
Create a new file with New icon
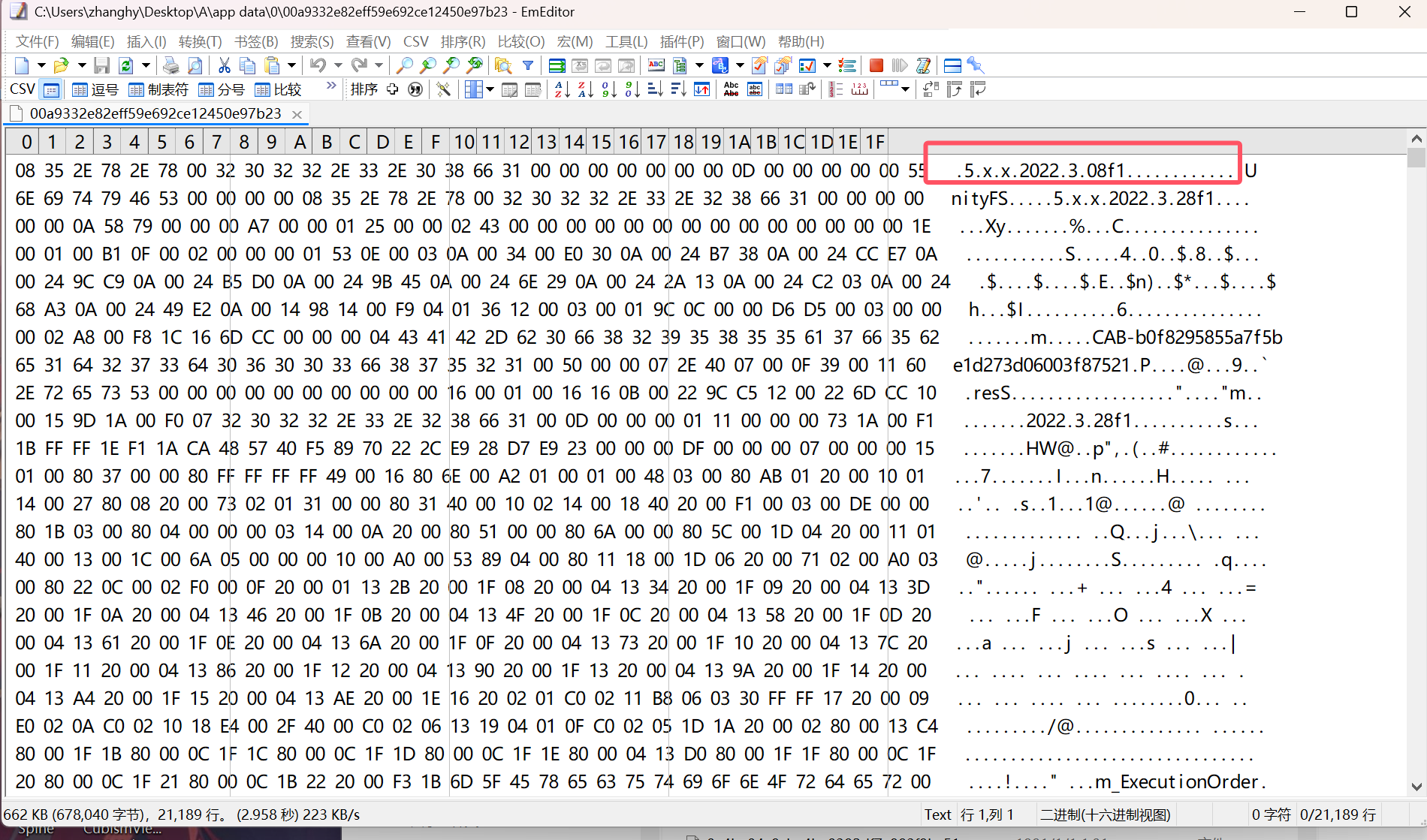coord(22,65)
